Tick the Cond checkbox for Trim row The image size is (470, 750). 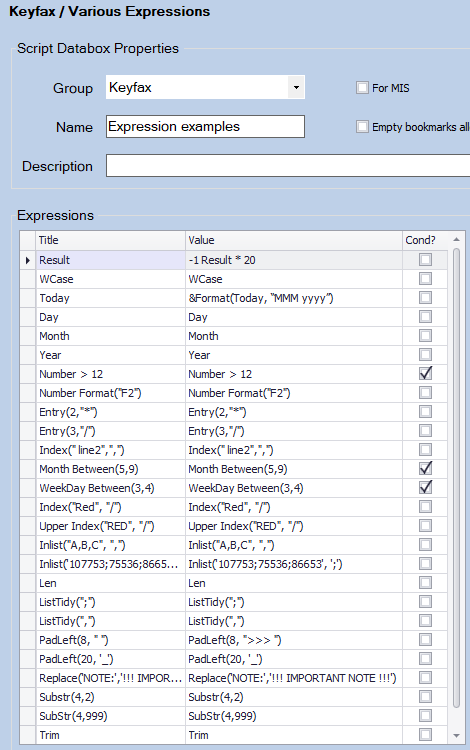[x=425, y=734]
